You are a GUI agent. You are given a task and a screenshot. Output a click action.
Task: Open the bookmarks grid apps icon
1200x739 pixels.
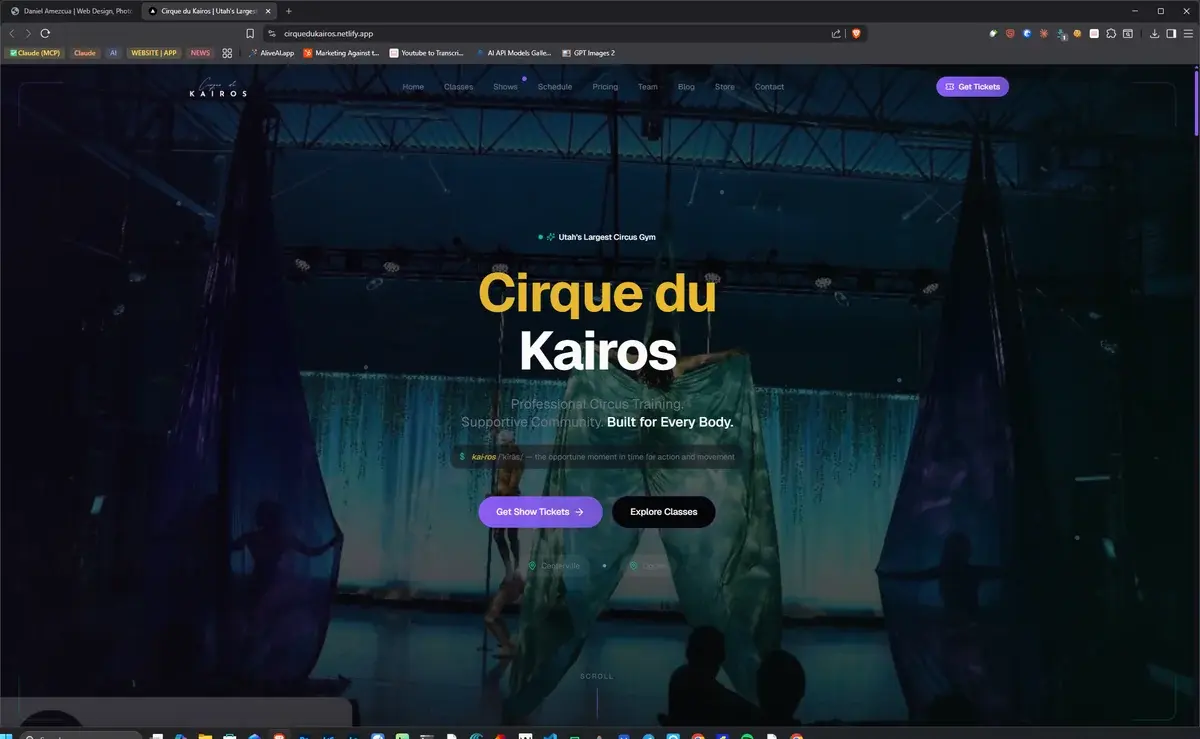coord(227,53)
